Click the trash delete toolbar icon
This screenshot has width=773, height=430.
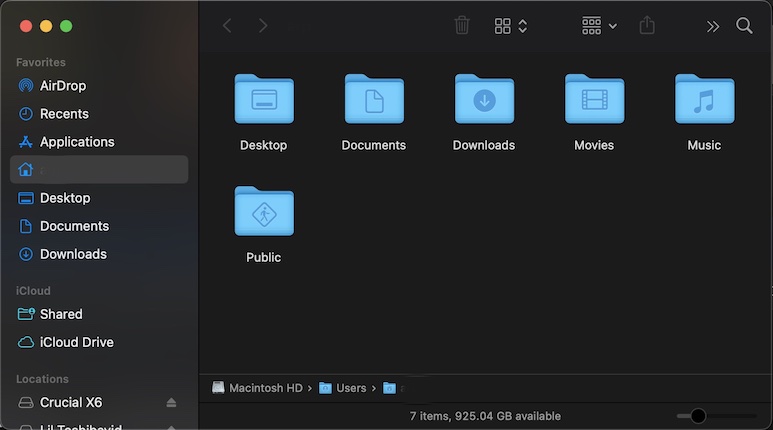[x=462, y=25]
